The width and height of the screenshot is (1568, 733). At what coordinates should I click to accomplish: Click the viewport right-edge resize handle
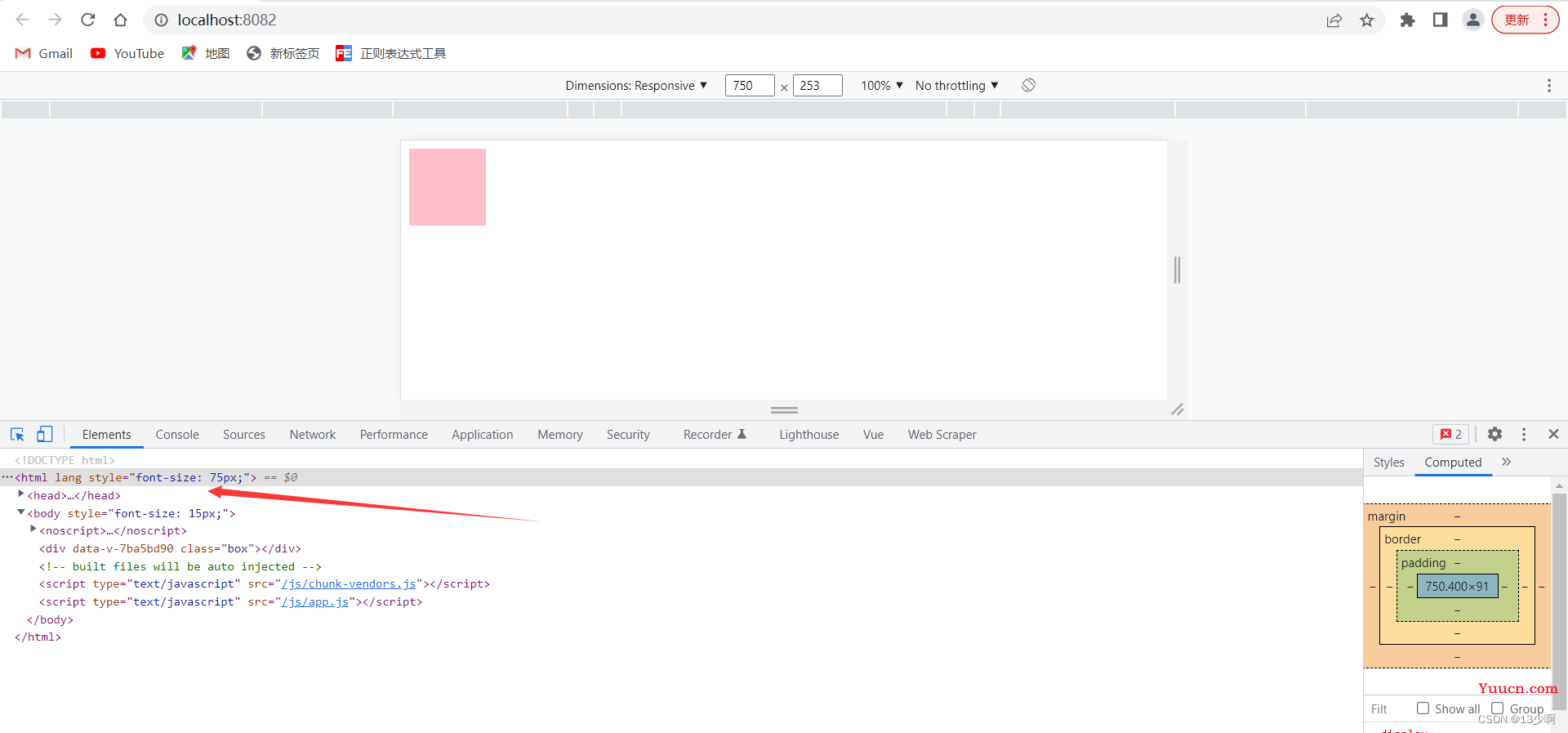[1177, 270]
